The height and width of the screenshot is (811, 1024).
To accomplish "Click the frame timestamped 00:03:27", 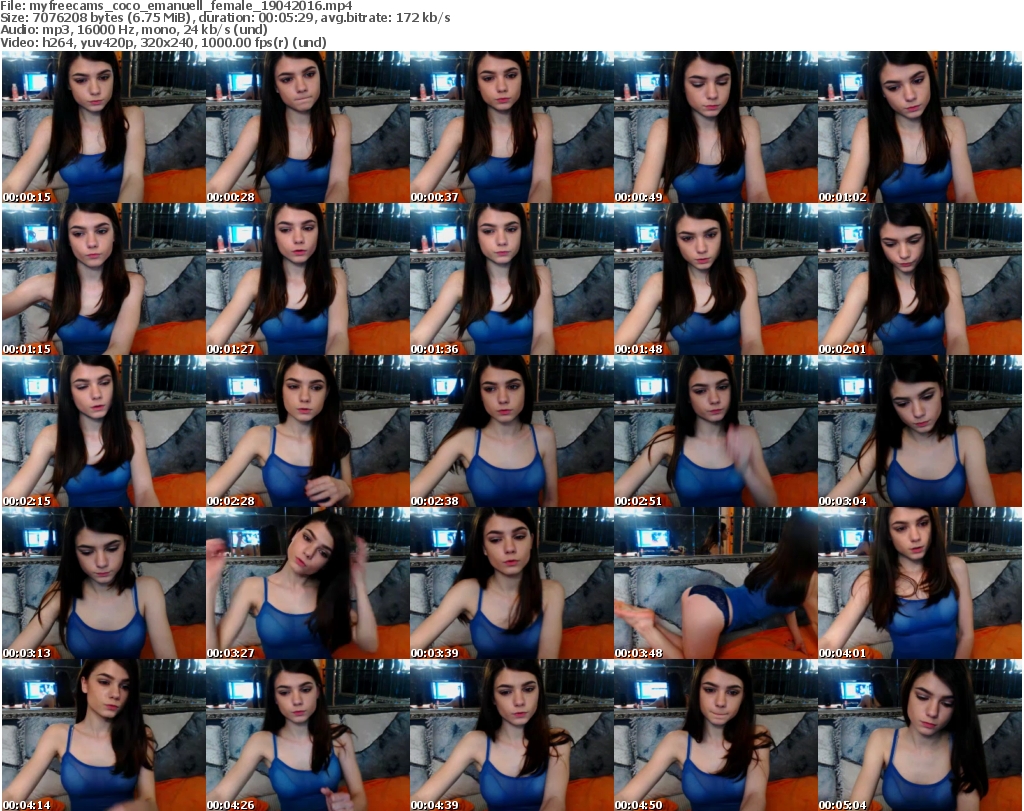I will 308,583.
